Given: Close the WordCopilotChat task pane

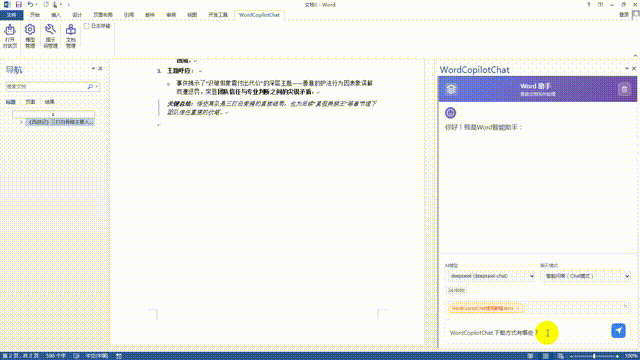Looking at the screenshot, I should [634, 69].
